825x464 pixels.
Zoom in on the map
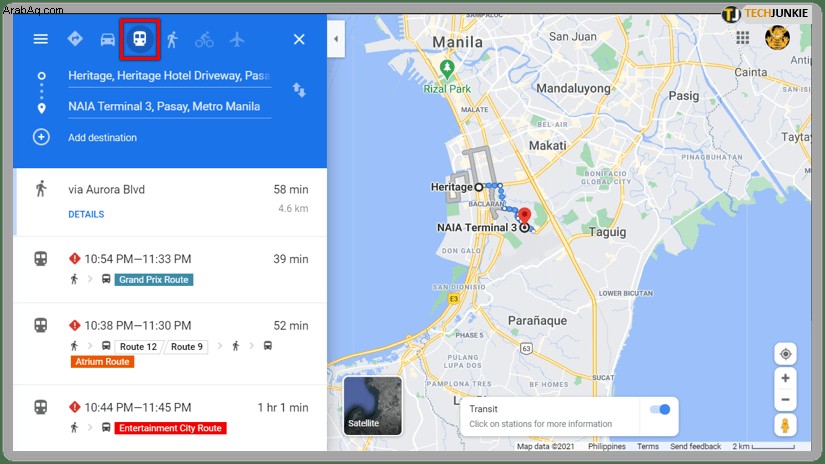click(x=785, y=378)
